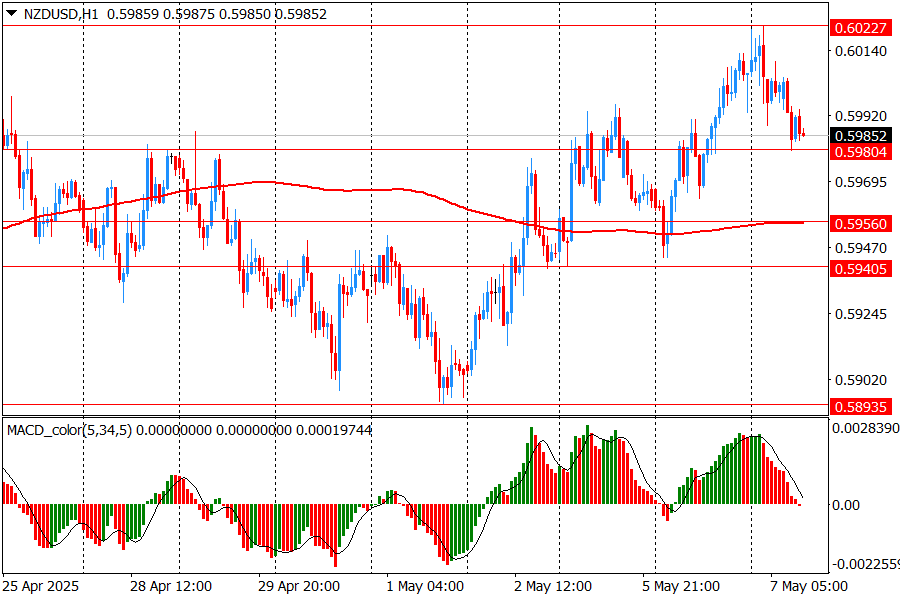The height and width of the screenshot is (600, 900).
Task: Select the 0.60227 red price level label
Action: coord(858,27)
